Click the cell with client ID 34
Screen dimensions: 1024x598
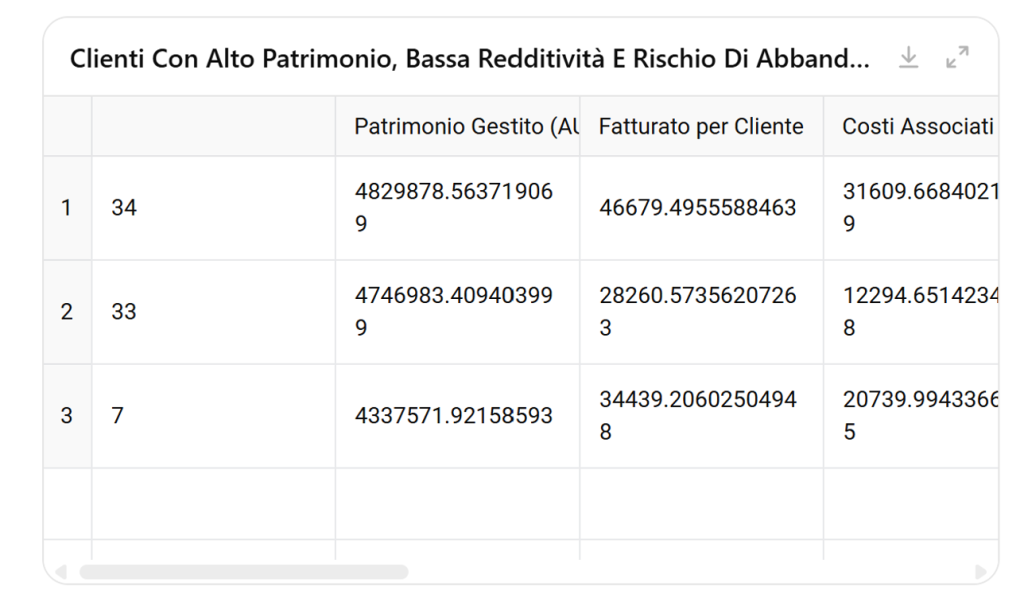click(214, 208)
